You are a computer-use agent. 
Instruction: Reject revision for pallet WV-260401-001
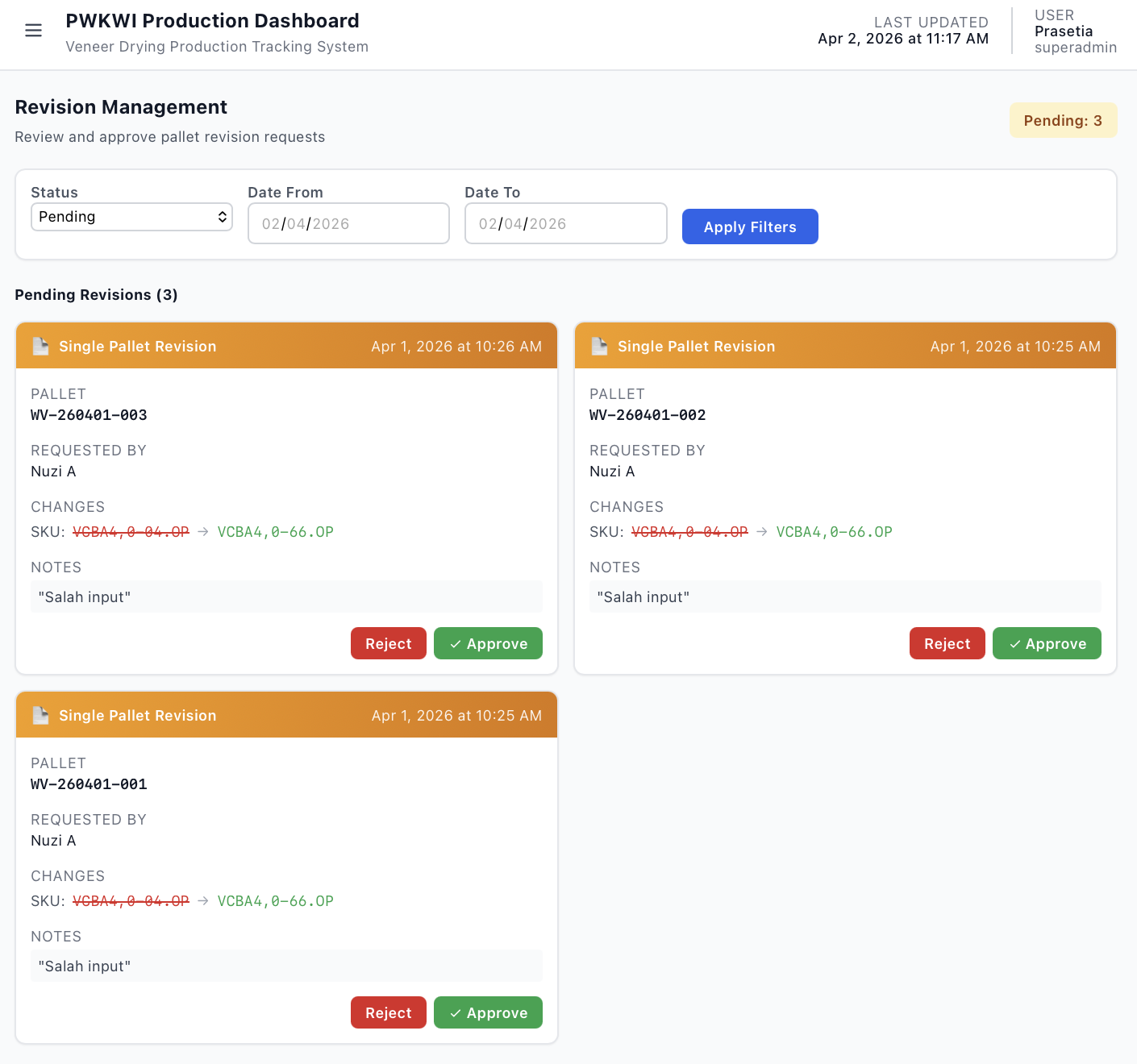tap(388, 1012)
